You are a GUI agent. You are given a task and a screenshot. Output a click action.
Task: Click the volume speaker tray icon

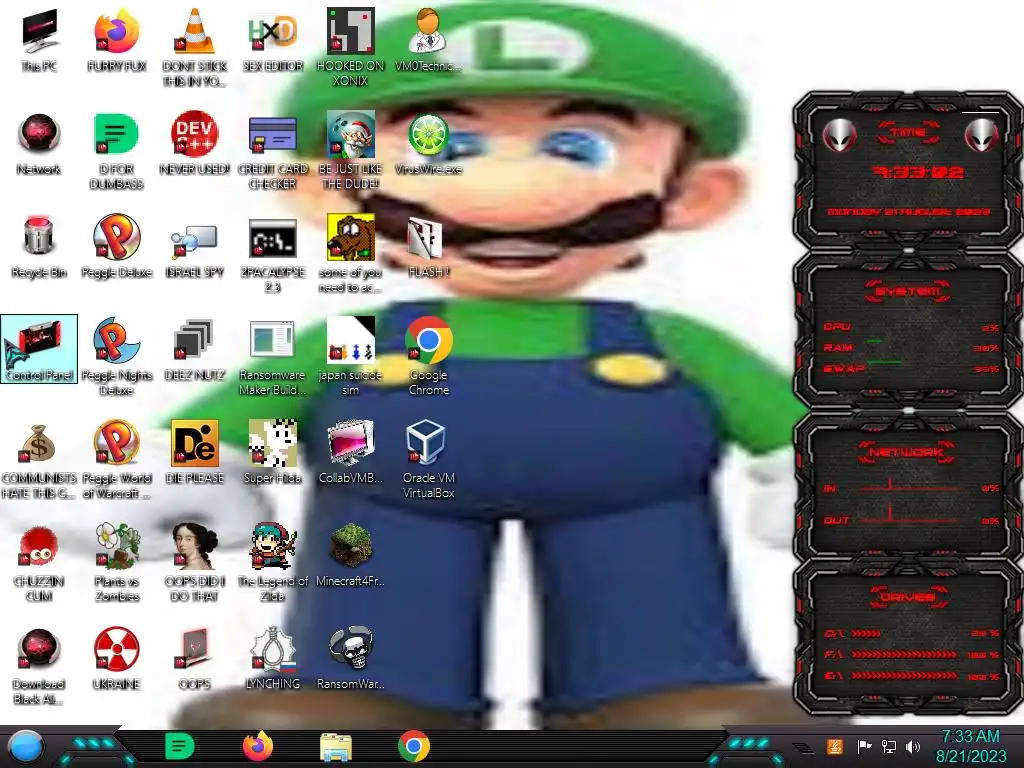tap(913, 746)
